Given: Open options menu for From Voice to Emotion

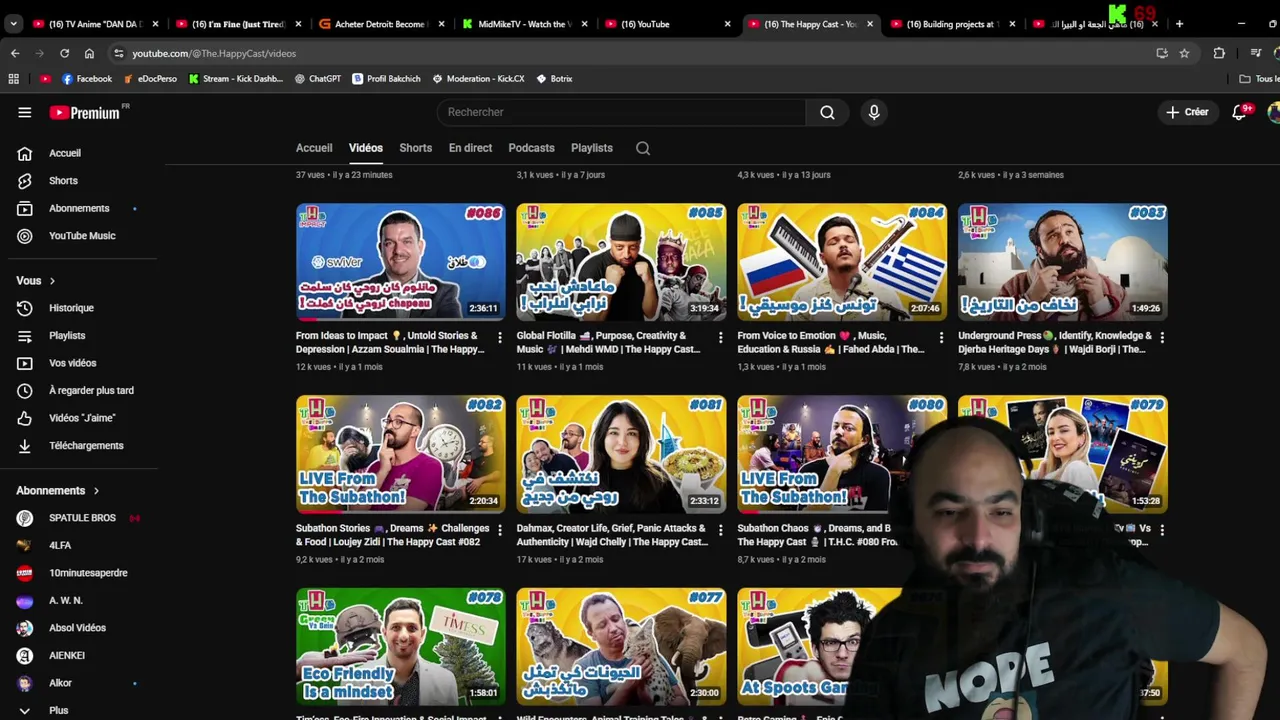Looking at the screenshot, I should pos(941,337).
